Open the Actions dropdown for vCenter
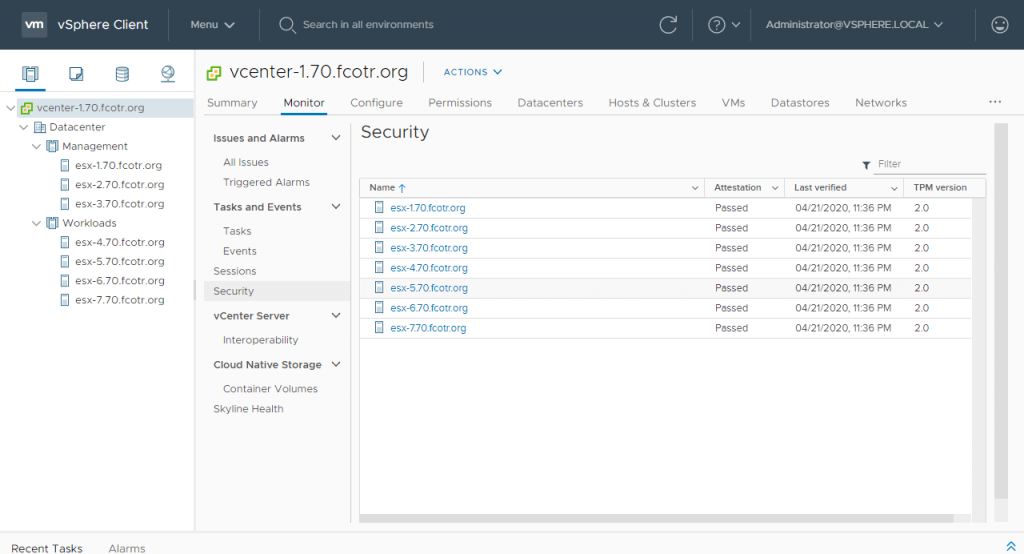 pyautogui.click(x=472, y=72)
